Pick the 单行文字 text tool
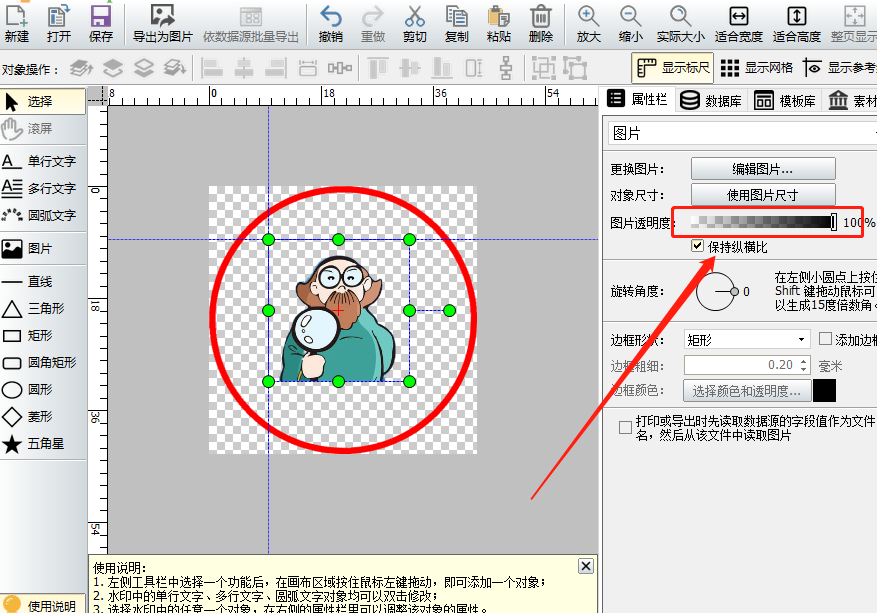 click(43, 161)
